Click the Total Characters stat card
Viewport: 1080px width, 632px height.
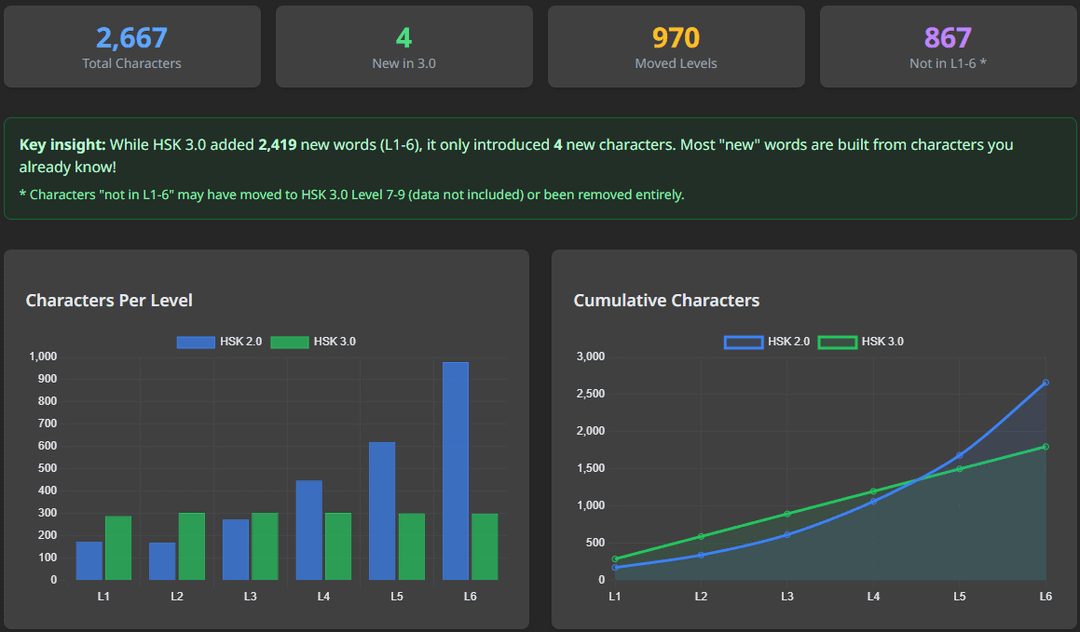(x=132, y=47)
